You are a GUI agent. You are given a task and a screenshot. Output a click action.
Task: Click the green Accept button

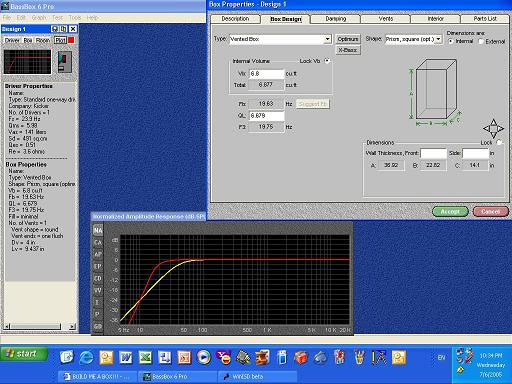[450, 211]
